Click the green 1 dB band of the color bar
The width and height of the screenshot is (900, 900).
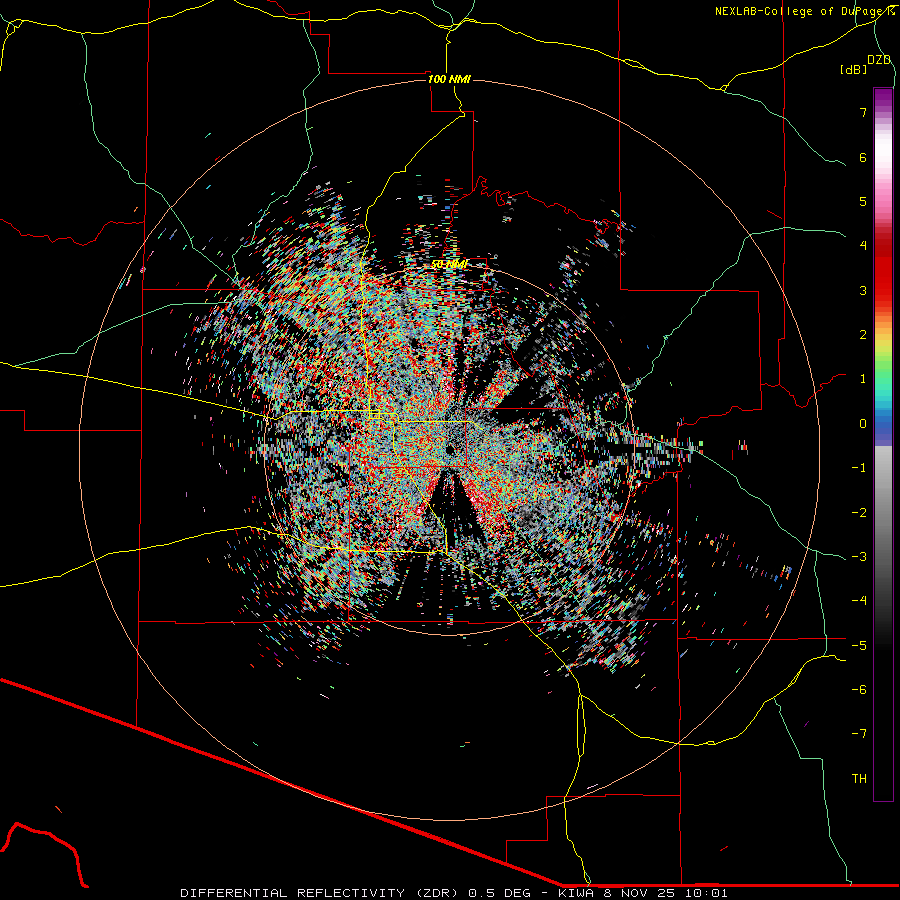(883, 379)
